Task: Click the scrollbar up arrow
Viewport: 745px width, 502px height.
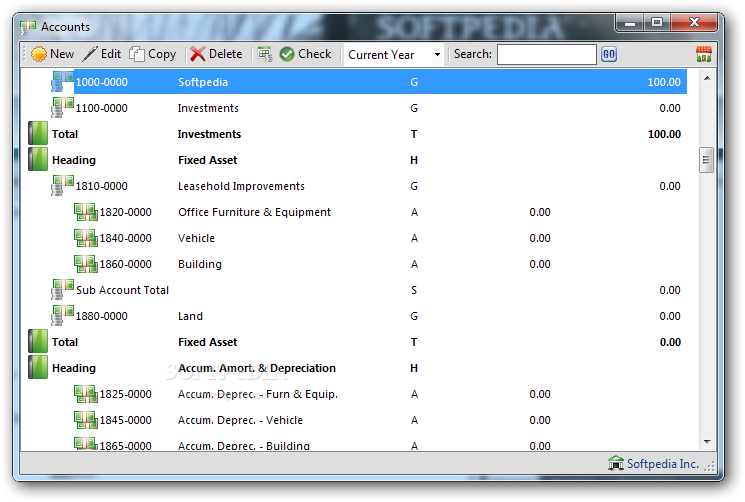Action: [x=707, y=78]
